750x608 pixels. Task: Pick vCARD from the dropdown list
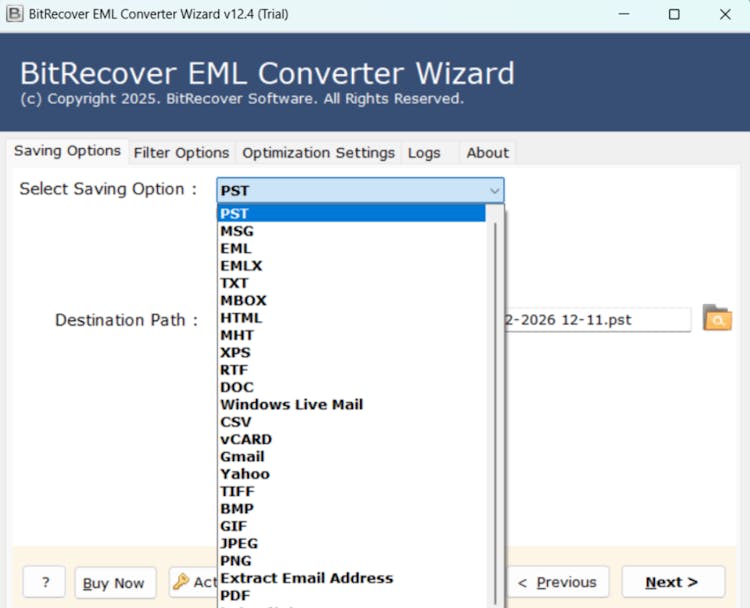246,439
